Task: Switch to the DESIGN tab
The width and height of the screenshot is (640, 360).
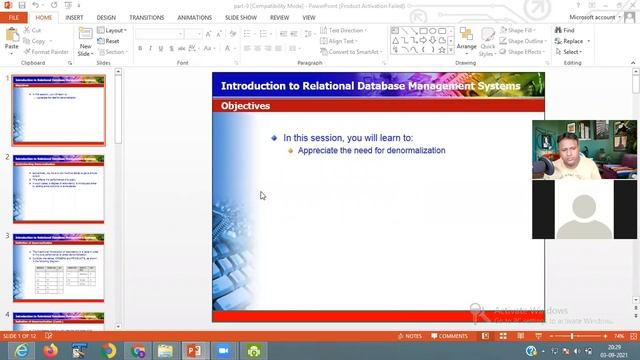Action: coord(106,18)
